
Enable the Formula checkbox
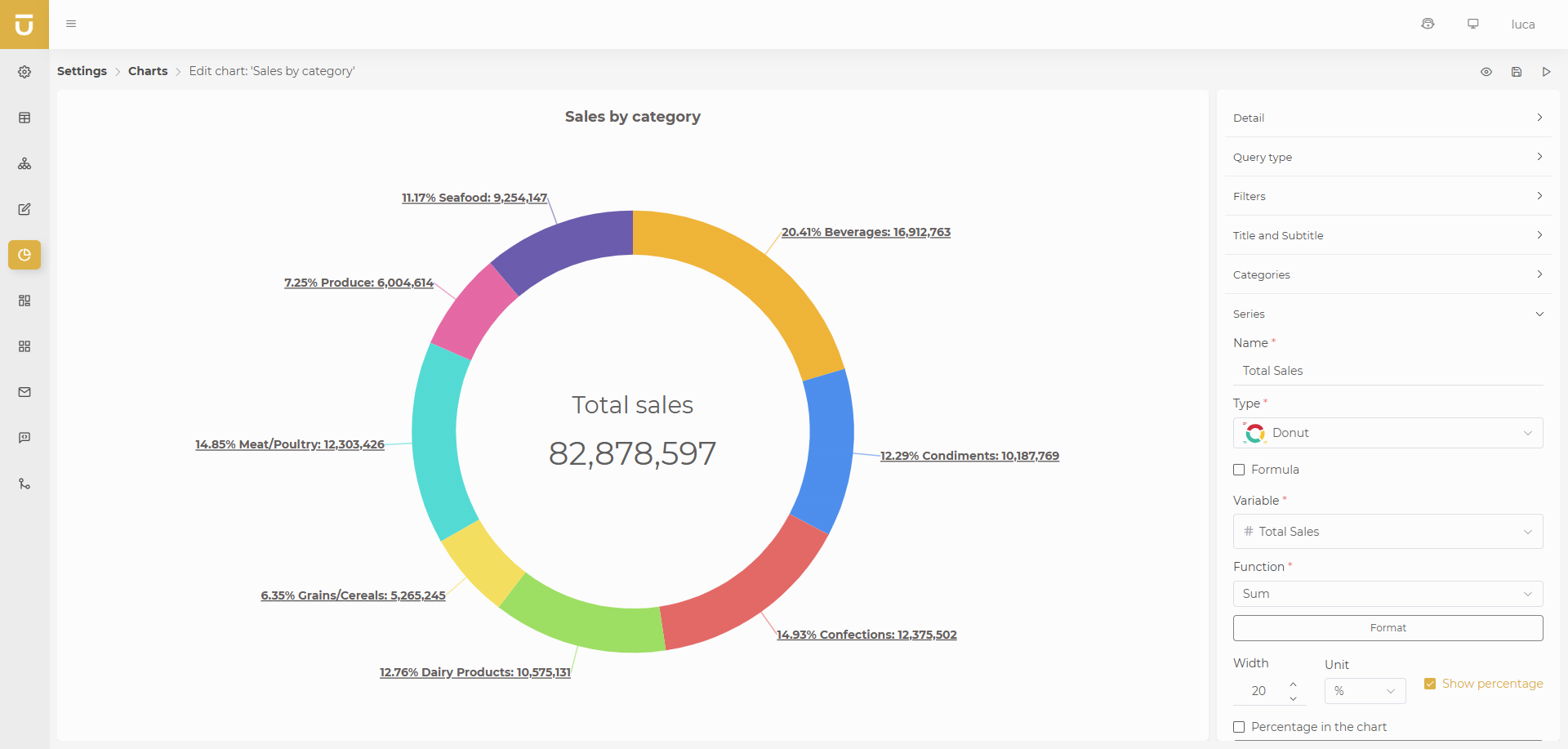(1239, 470)
